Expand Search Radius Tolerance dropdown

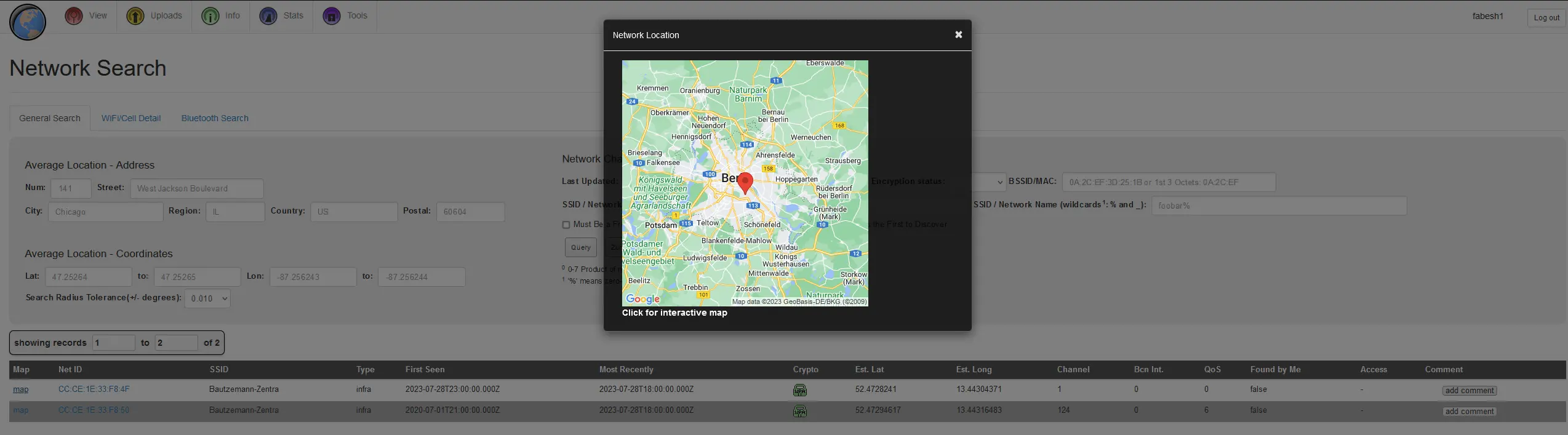tap(207, 298)
